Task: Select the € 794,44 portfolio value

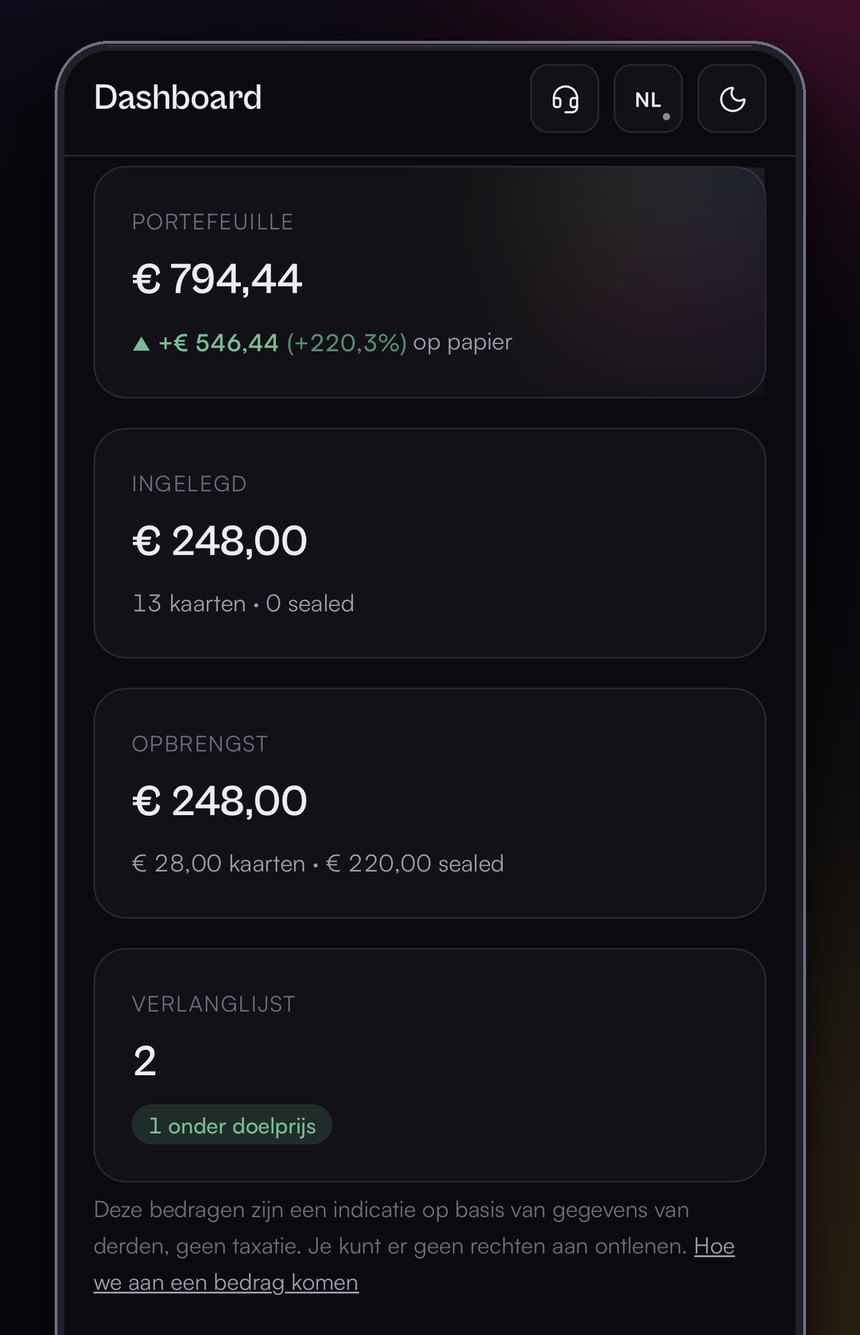Action: coord(217,279)
